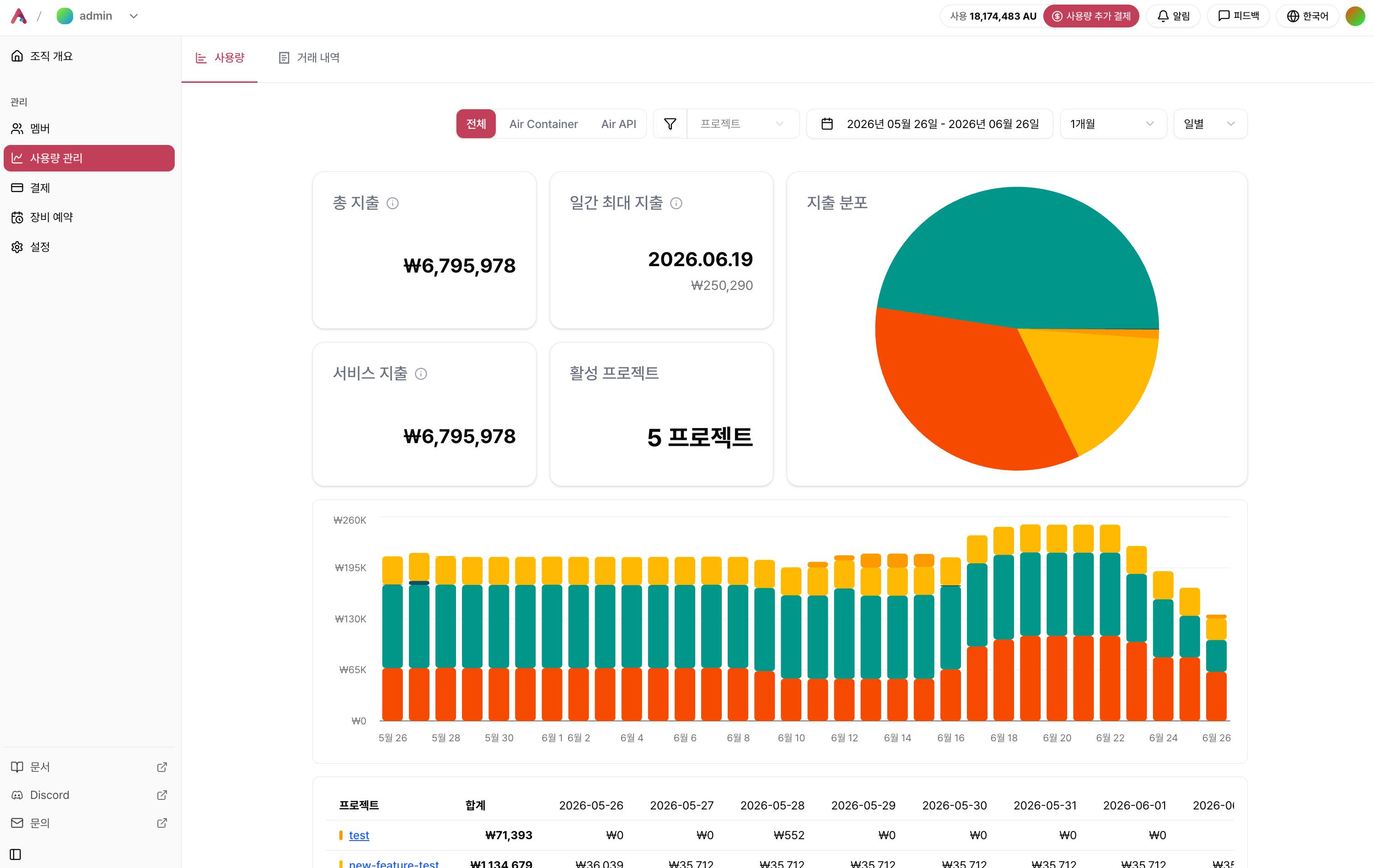Select 사용량 관리 in sidebar

point(89,158)
